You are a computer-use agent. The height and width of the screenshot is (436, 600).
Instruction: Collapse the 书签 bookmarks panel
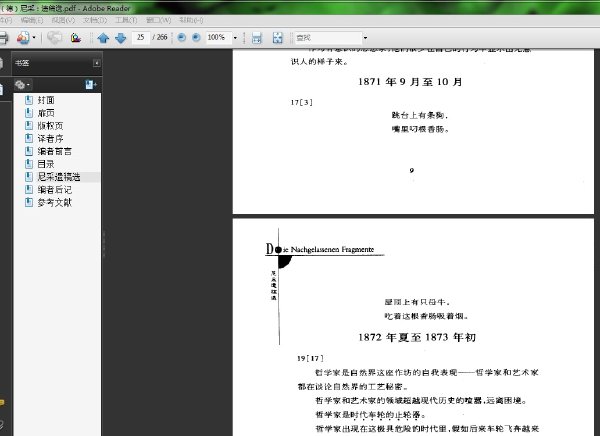point(97,63)
